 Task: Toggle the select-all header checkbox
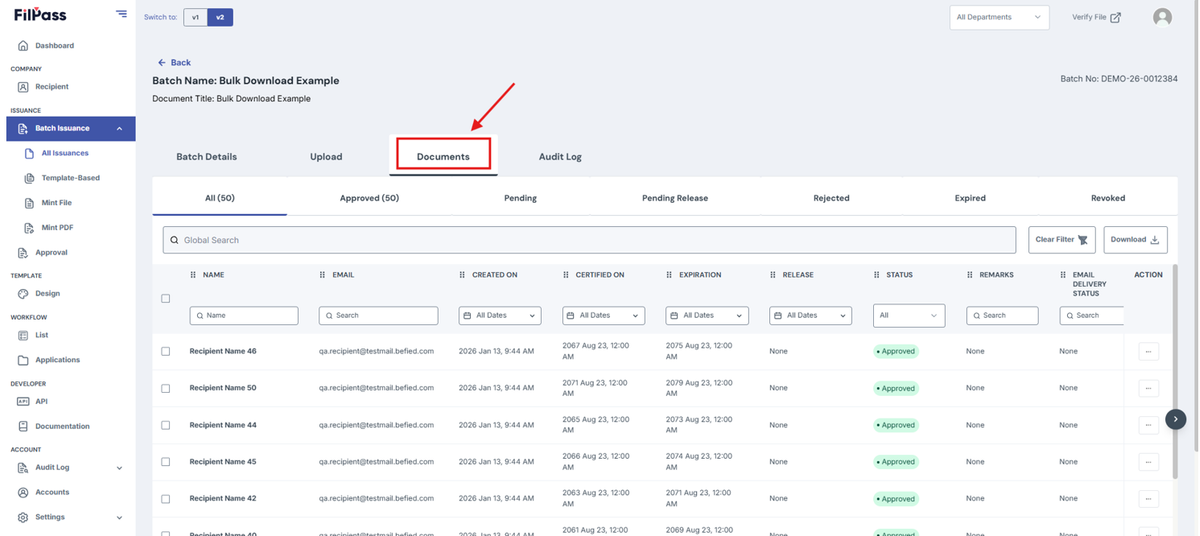tap(166, 298)
